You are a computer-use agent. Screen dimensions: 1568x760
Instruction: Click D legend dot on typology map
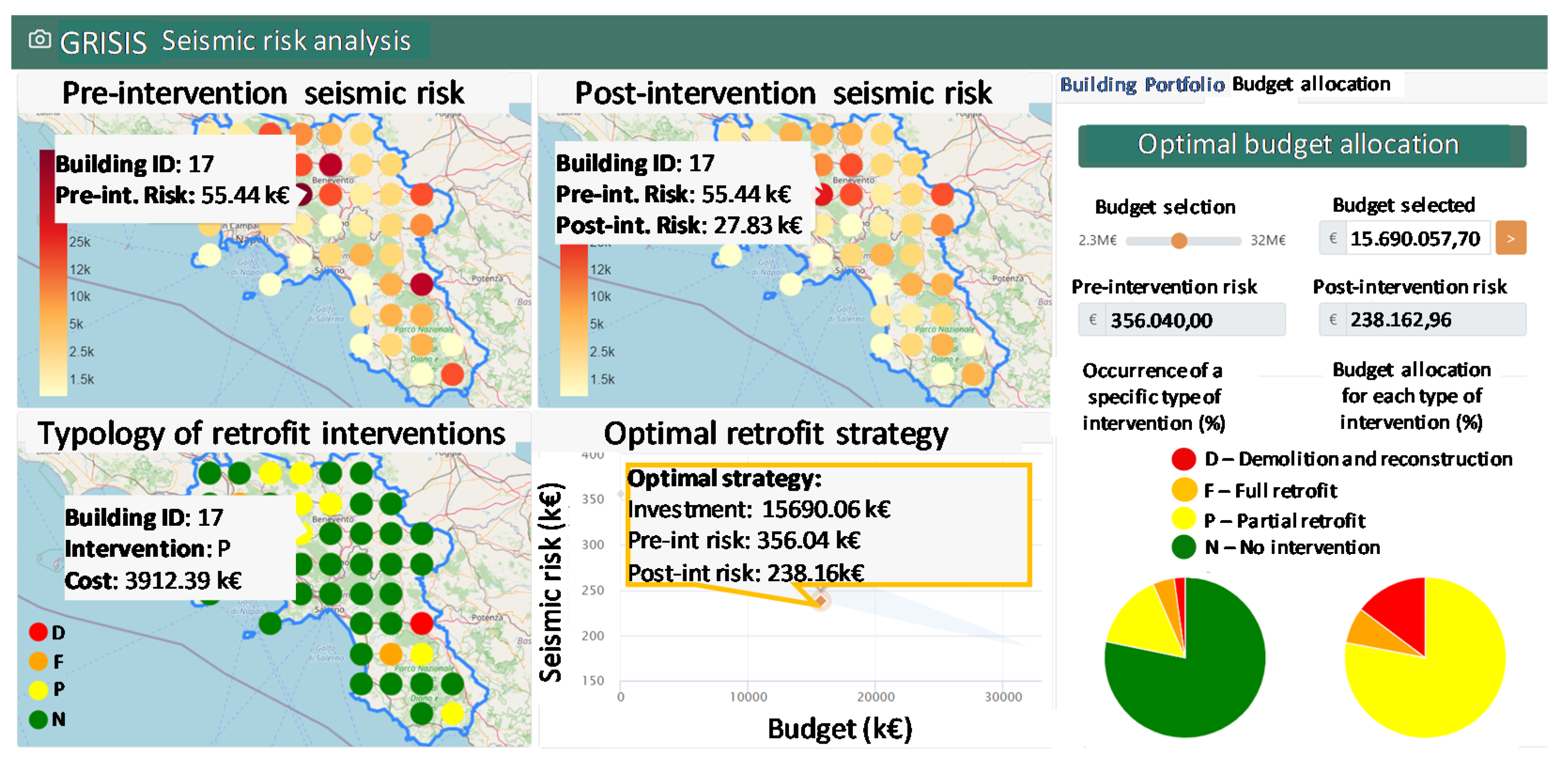[x=38, y=631]
